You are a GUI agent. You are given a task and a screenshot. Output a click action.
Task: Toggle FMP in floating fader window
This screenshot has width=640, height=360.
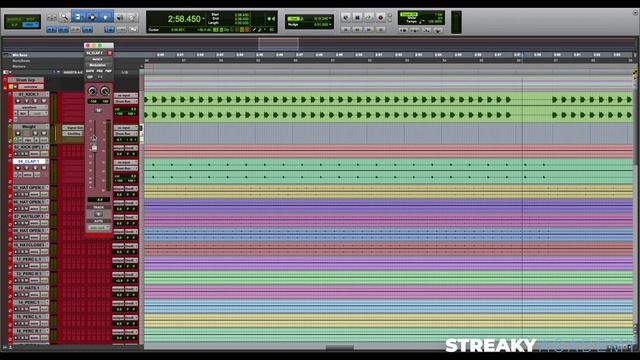tap(108, 71)
